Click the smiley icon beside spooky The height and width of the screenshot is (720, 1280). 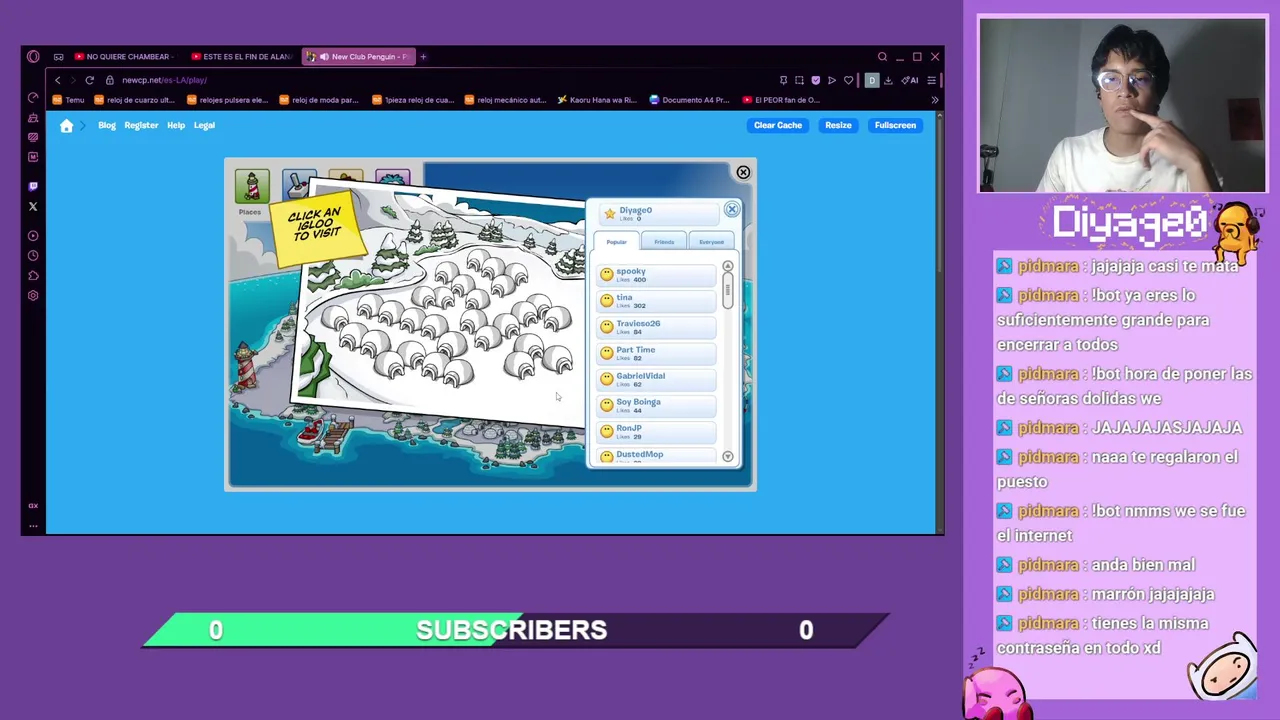pyautogui.click(x=606, y=274)
